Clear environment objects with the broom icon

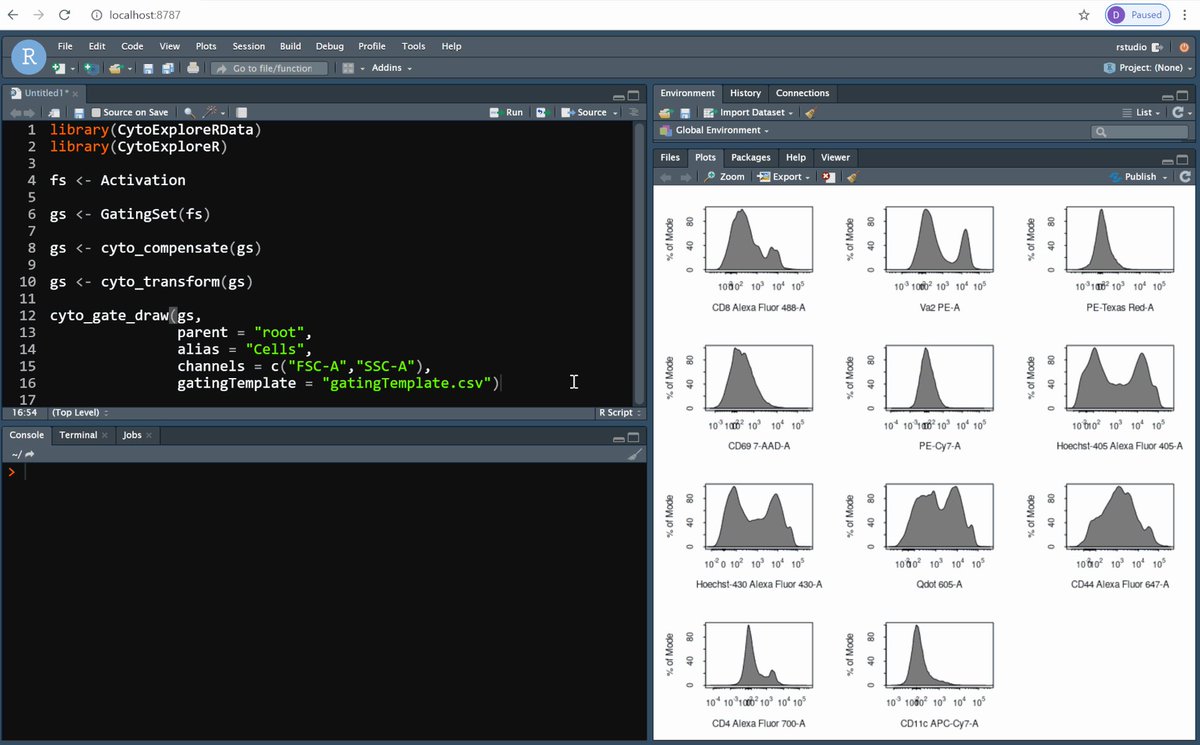(810, 113)
